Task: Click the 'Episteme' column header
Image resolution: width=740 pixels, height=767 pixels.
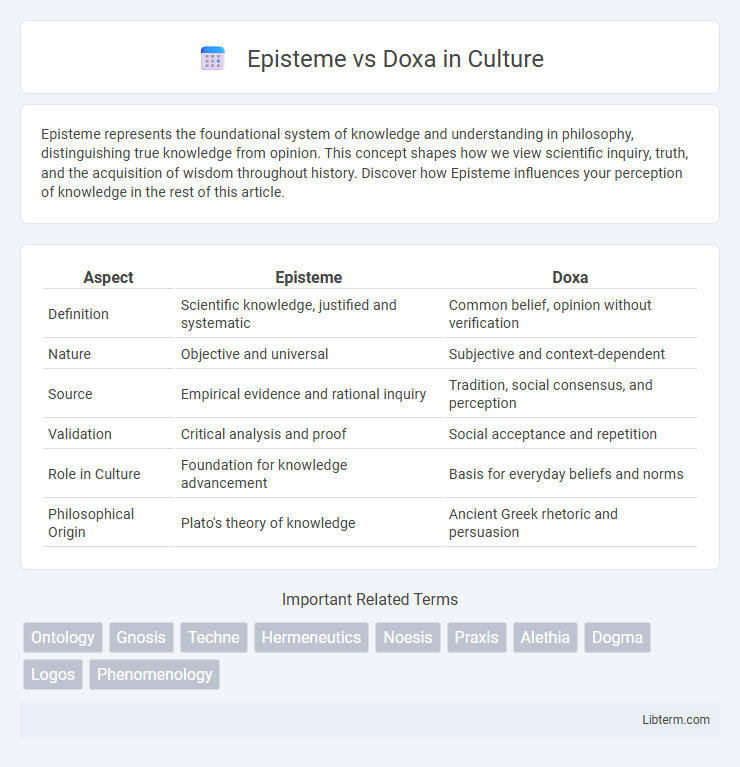Action: click(309, 277)
